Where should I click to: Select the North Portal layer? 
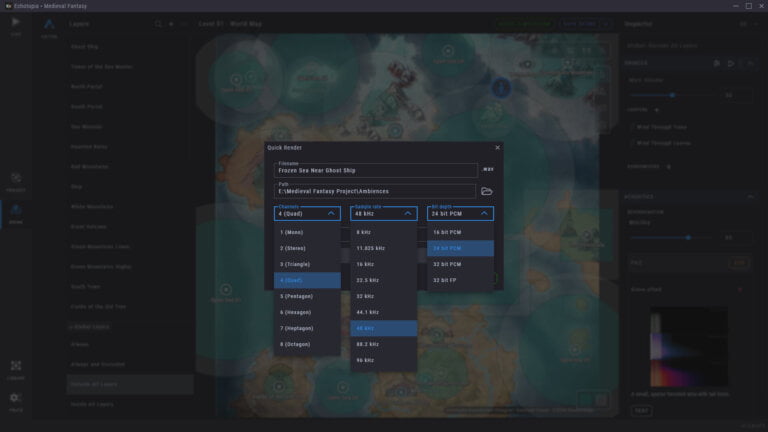tap(130, 87)
